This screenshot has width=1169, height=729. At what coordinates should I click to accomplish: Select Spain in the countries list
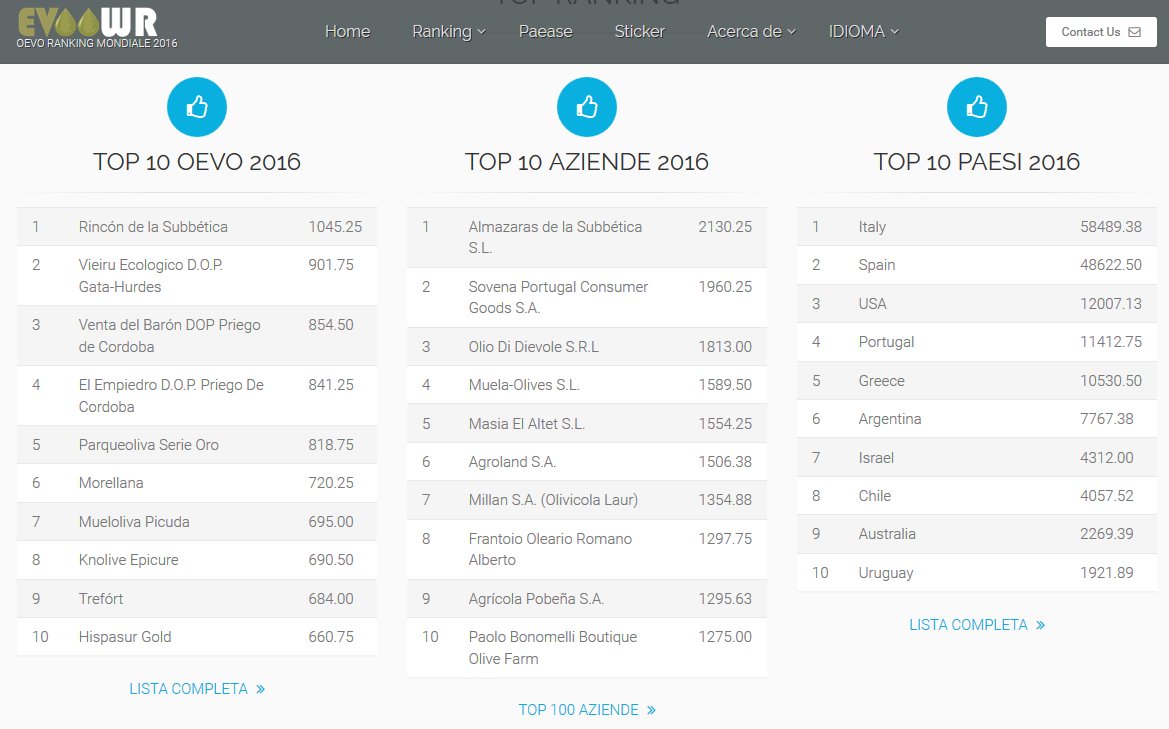click(977, 265)
